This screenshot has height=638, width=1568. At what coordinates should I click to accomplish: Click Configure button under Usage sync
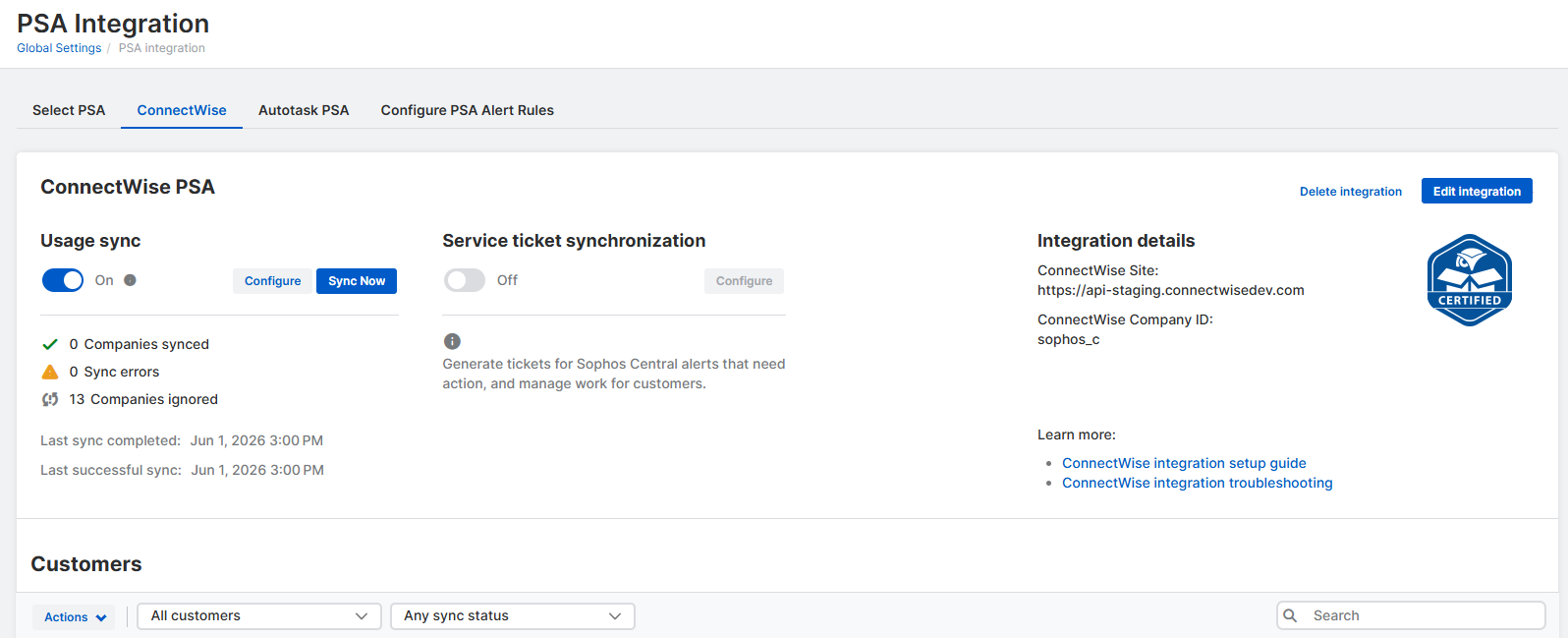pos(272,281)
